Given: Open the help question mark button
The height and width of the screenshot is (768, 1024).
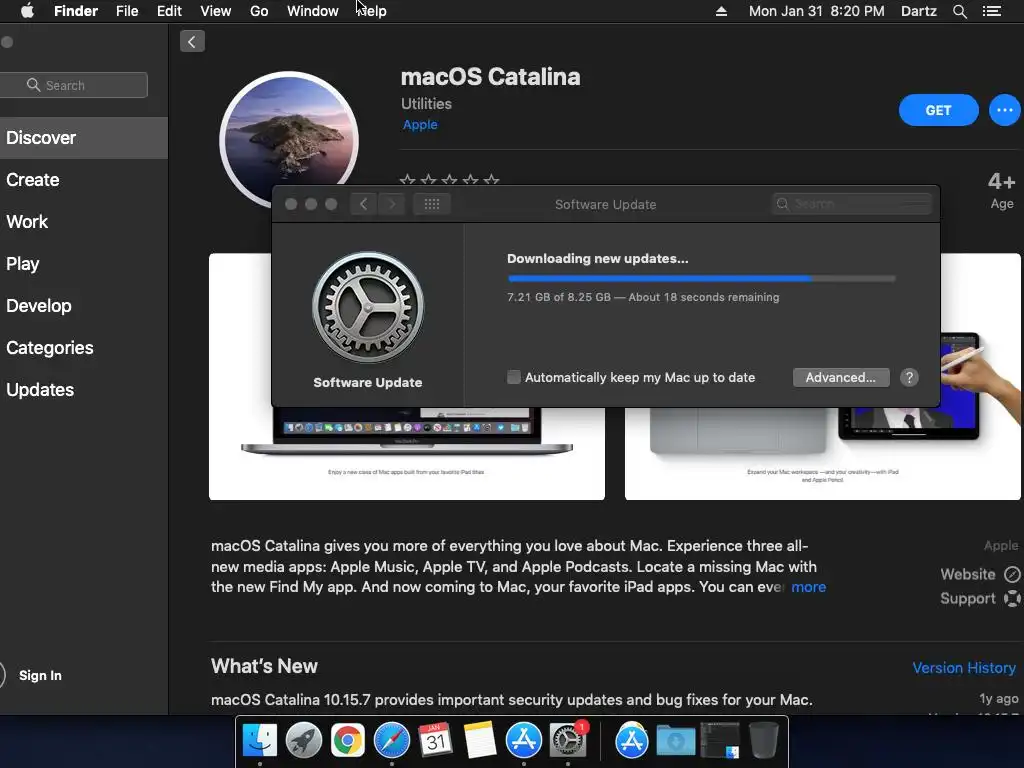Looking at the screenshot, I should [x=909, y=377].
